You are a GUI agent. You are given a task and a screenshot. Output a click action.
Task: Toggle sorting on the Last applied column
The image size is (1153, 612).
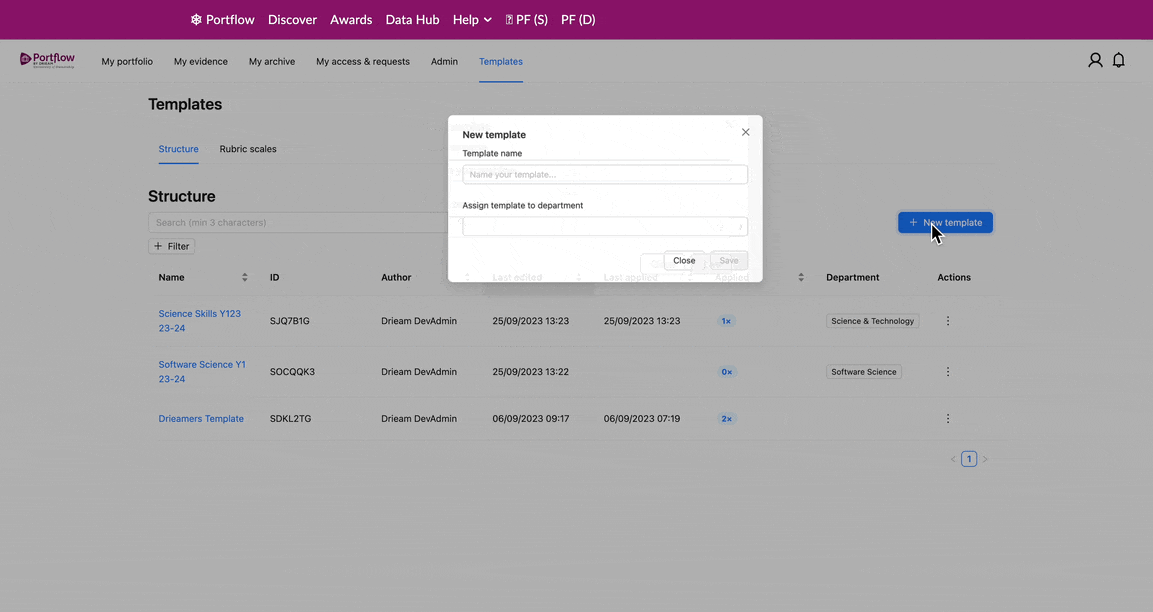click(x=688, y=277)
